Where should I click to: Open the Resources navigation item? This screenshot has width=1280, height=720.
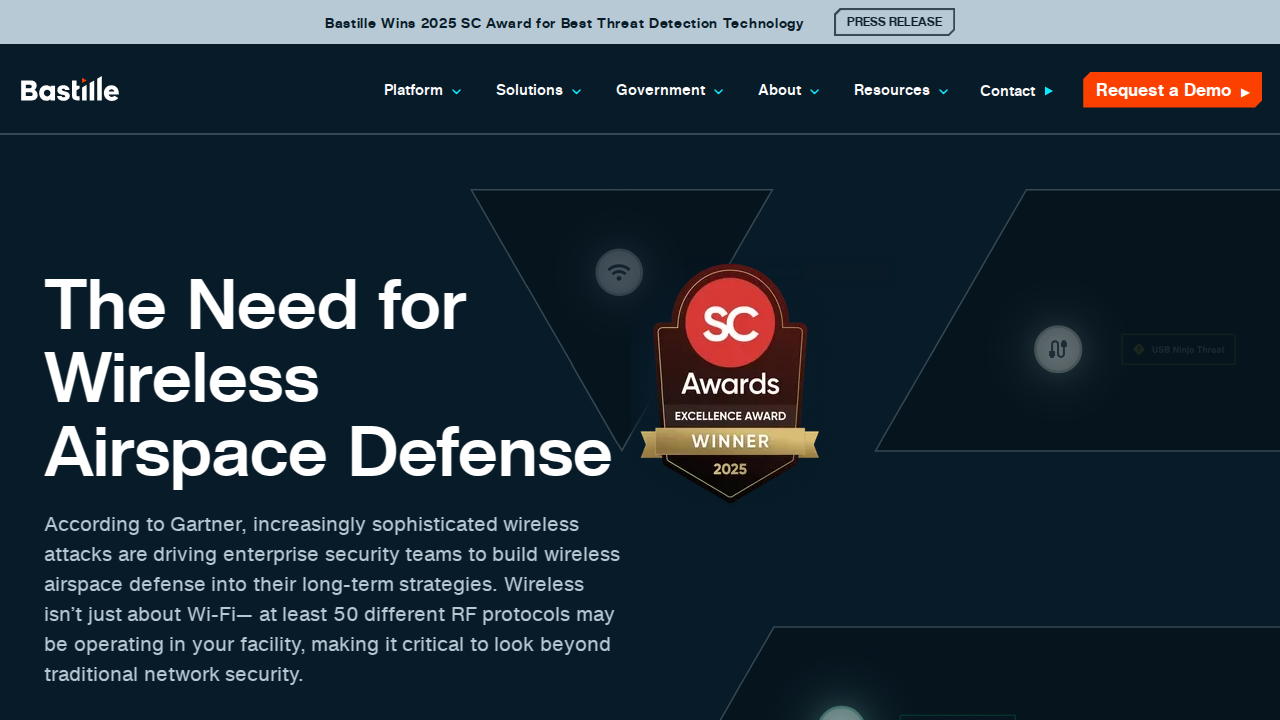[x=891, y=90]
